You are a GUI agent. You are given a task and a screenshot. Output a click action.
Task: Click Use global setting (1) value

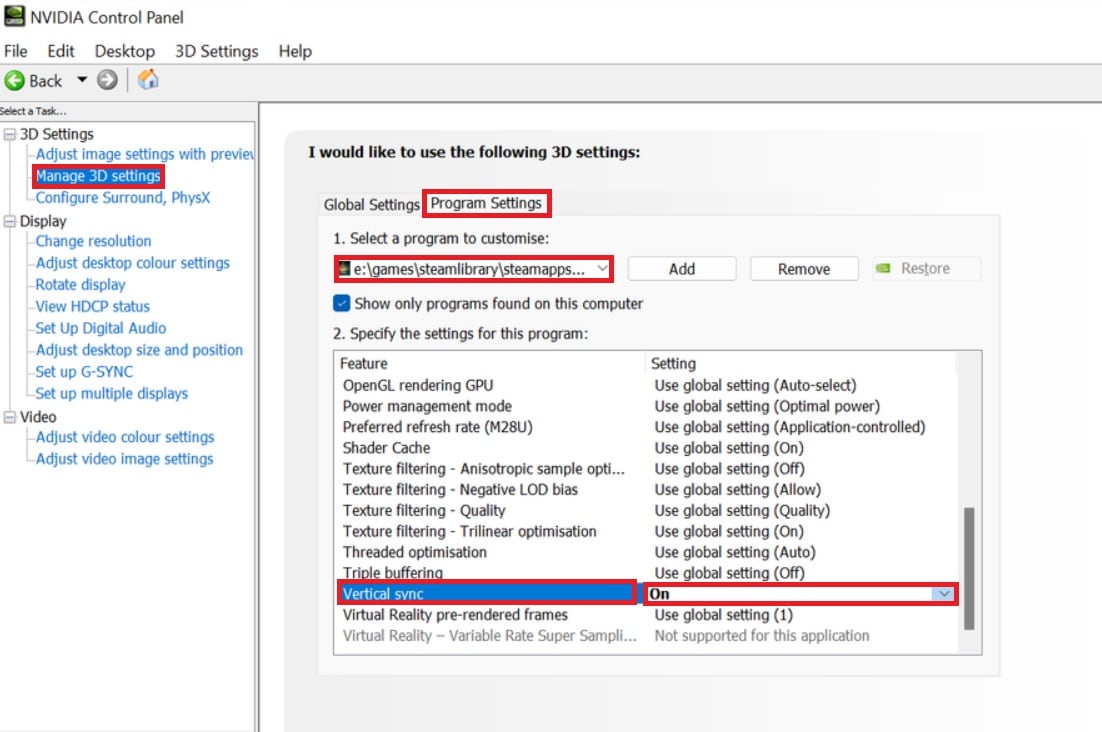pyautogui.click(x=724, y=615)
